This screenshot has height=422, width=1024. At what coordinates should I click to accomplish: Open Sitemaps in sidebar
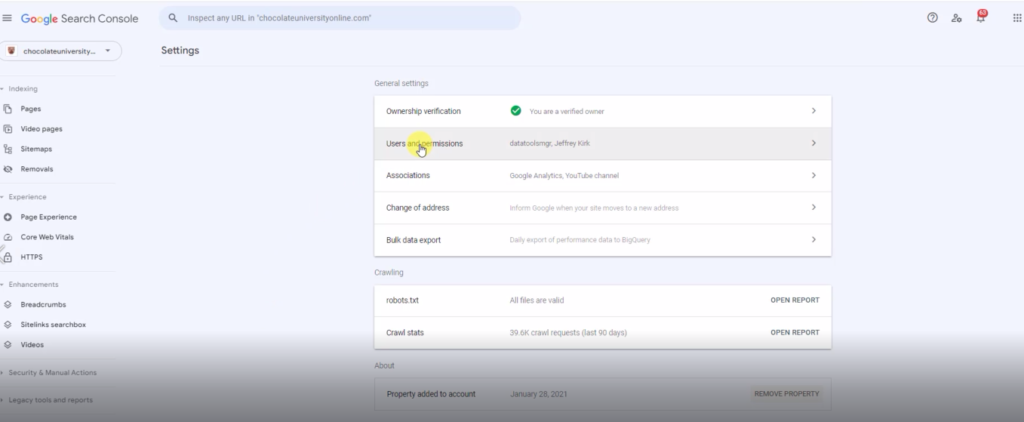[36, 149]
